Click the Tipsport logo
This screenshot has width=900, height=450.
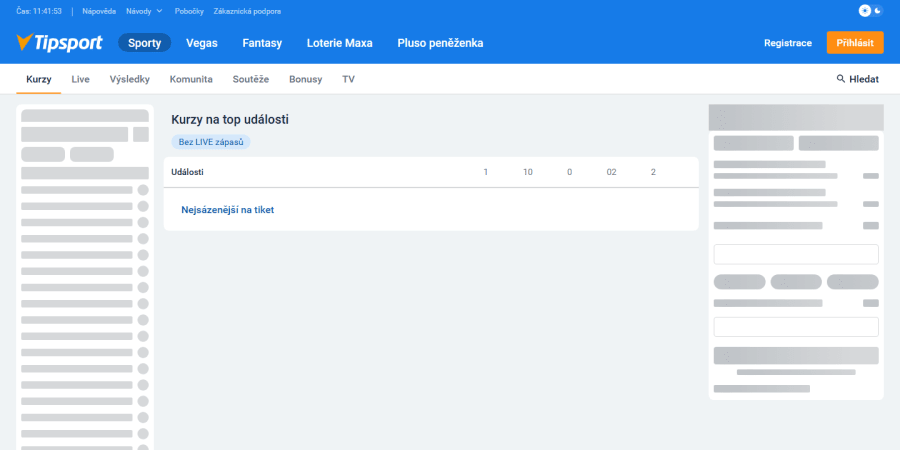pyautogui.click(x=59, y=43)
